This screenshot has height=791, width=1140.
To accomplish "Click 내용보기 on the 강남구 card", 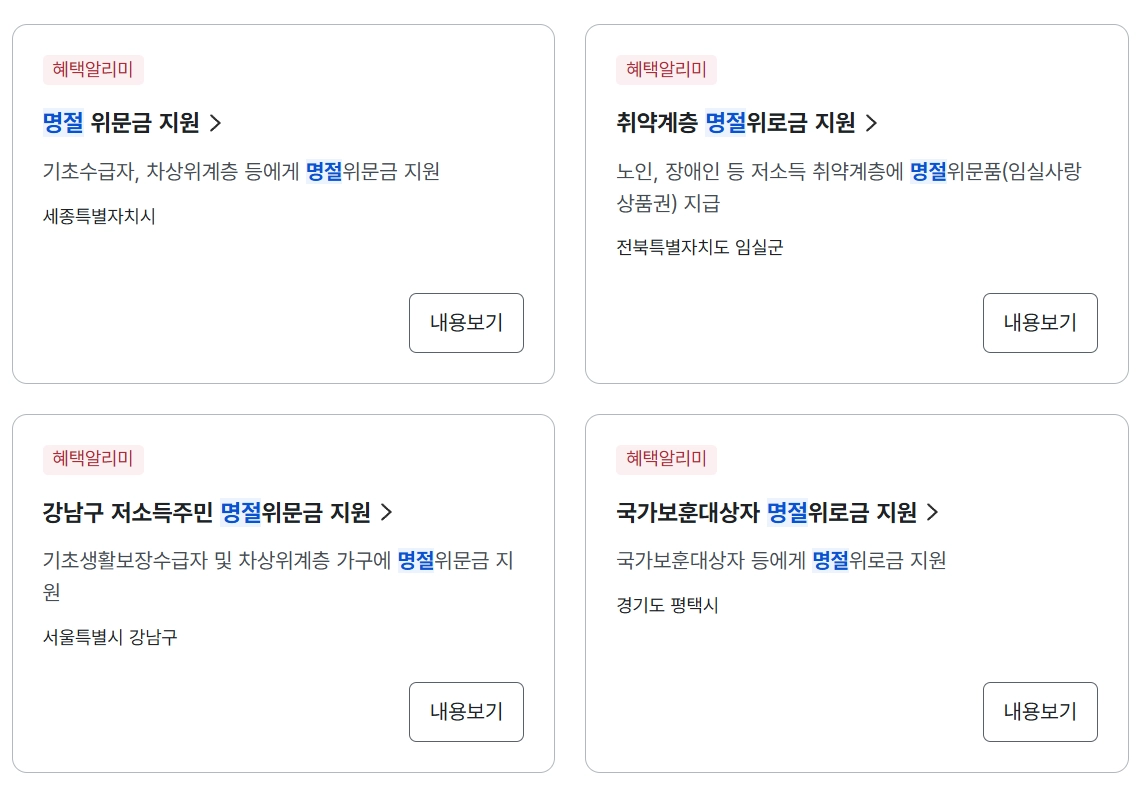I will 466,711.
